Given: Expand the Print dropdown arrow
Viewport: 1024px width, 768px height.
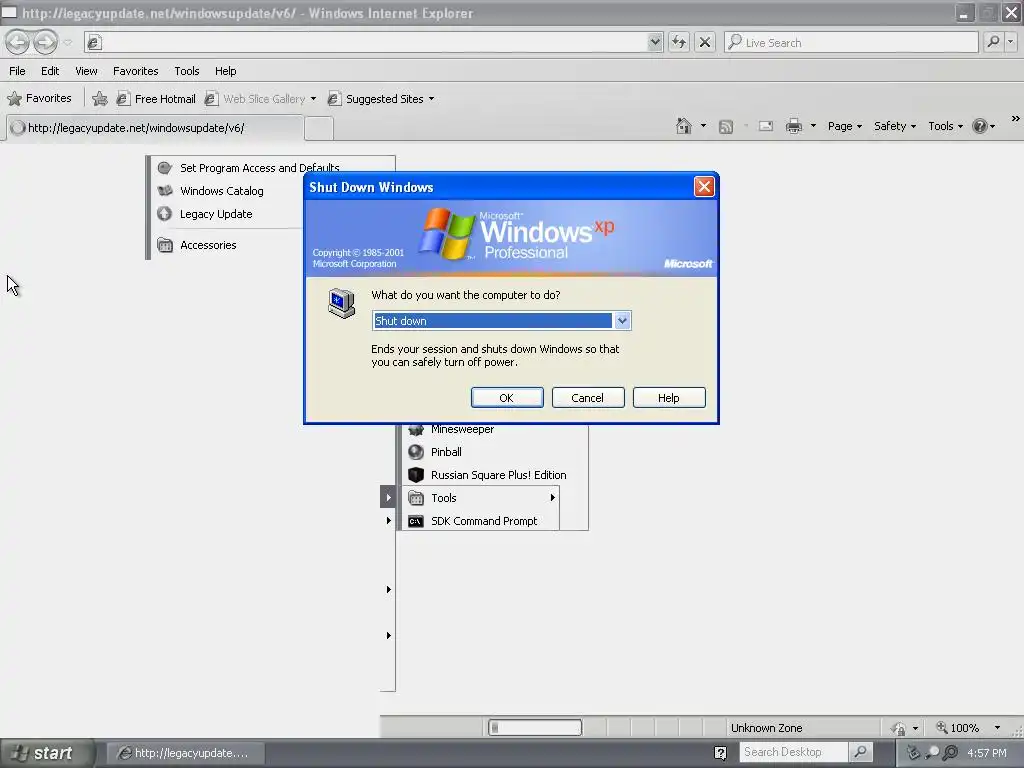Looking at the screenshot, I should tap(813, 125).
